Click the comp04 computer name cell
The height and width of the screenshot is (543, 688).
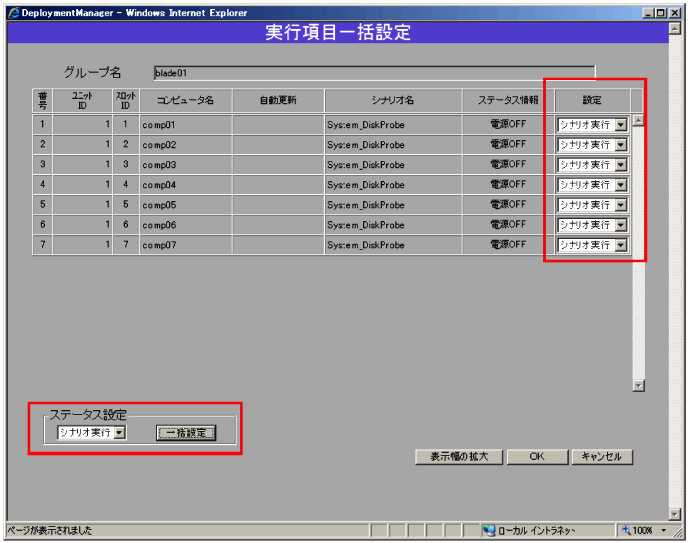click(186, 185)
